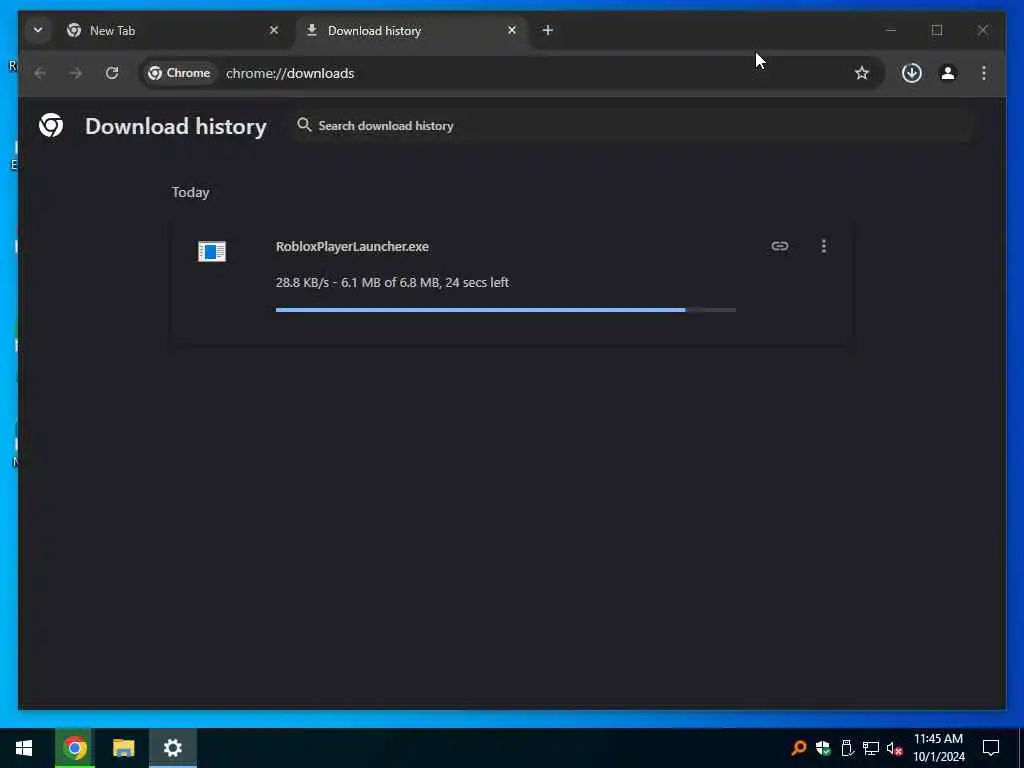Open File Explorer from the taskbar
The image size is (1024, 768).
click(123, 748)
